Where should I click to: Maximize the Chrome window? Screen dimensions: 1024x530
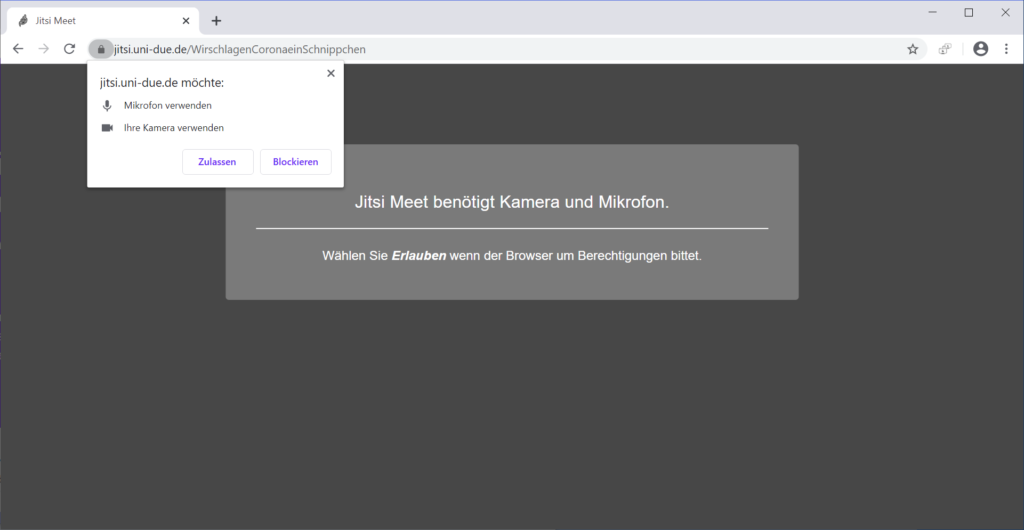(969, 12)
